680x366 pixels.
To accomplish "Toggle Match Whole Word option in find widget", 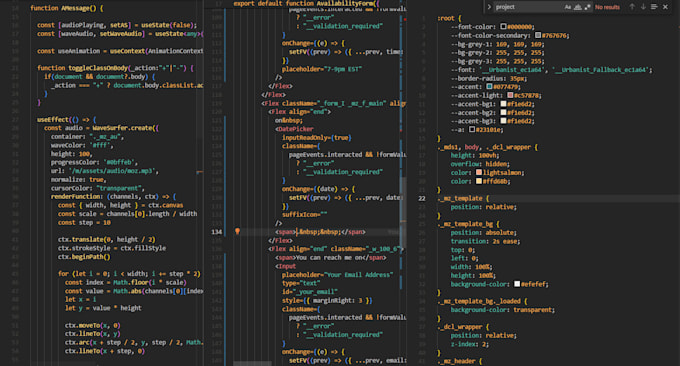I will pos(578,7).
